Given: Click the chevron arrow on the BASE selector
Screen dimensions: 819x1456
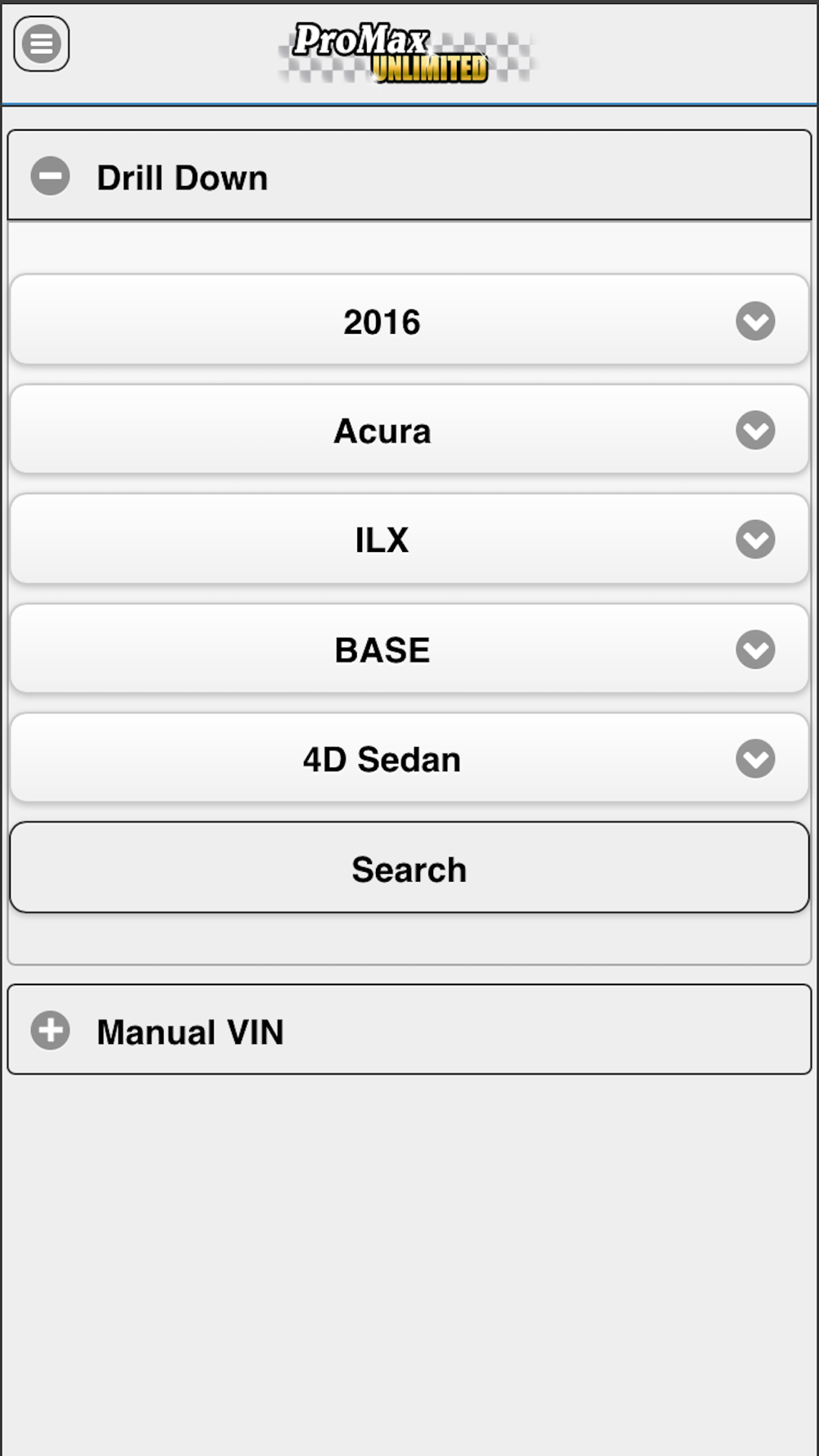Looking at the screenshot, I should (755, 649).
